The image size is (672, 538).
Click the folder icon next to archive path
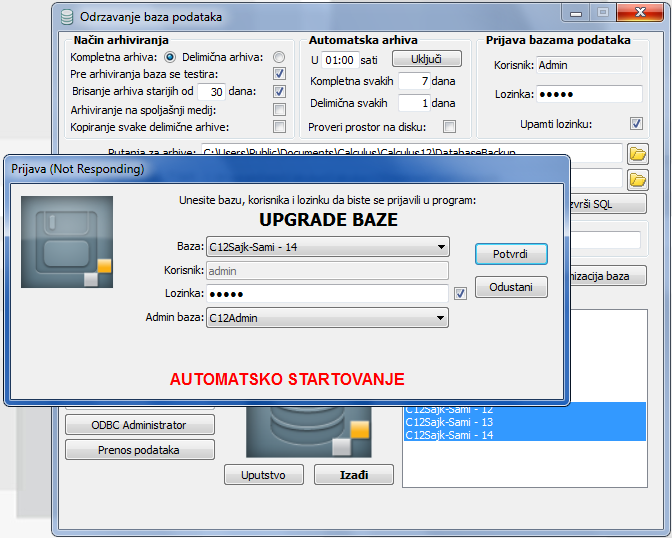click(x=637, y=153)
